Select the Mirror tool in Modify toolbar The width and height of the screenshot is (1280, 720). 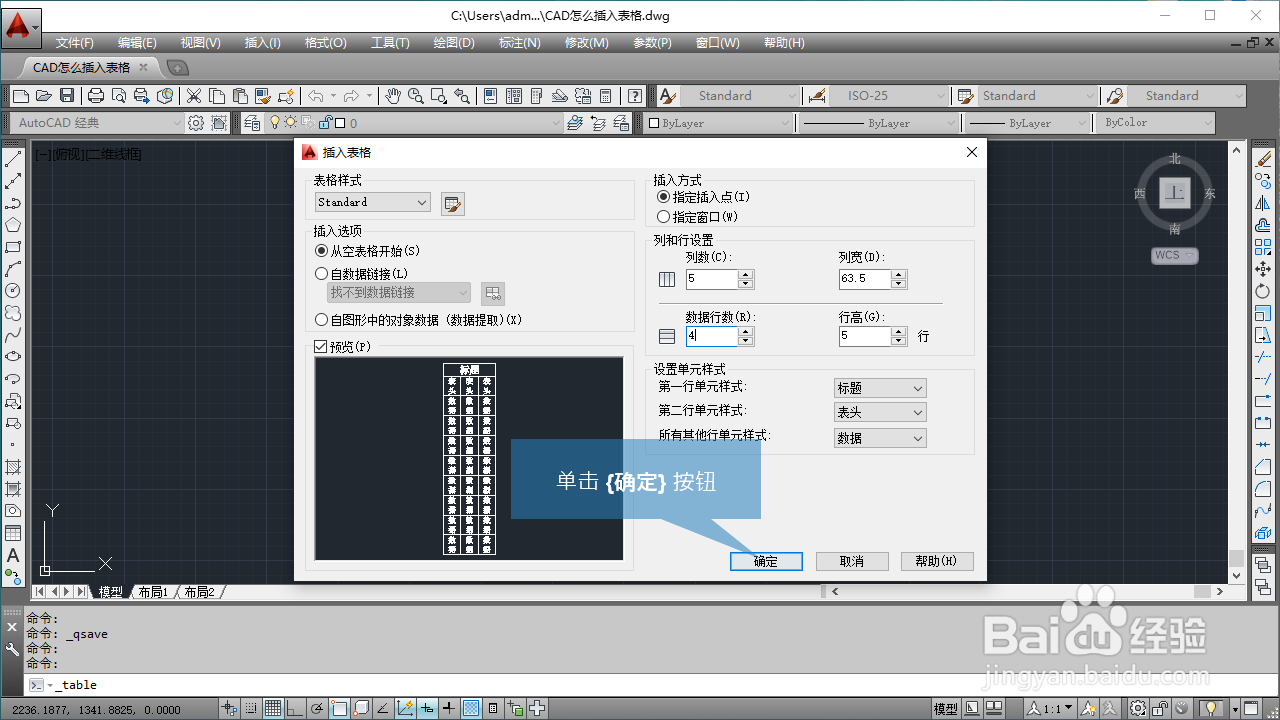(x=1263, y=203)
